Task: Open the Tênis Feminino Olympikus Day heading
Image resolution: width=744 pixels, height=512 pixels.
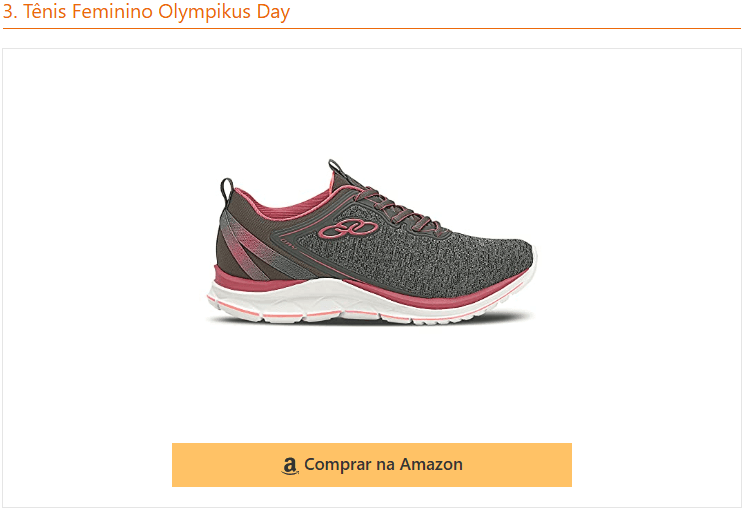Action: [146, 11]
